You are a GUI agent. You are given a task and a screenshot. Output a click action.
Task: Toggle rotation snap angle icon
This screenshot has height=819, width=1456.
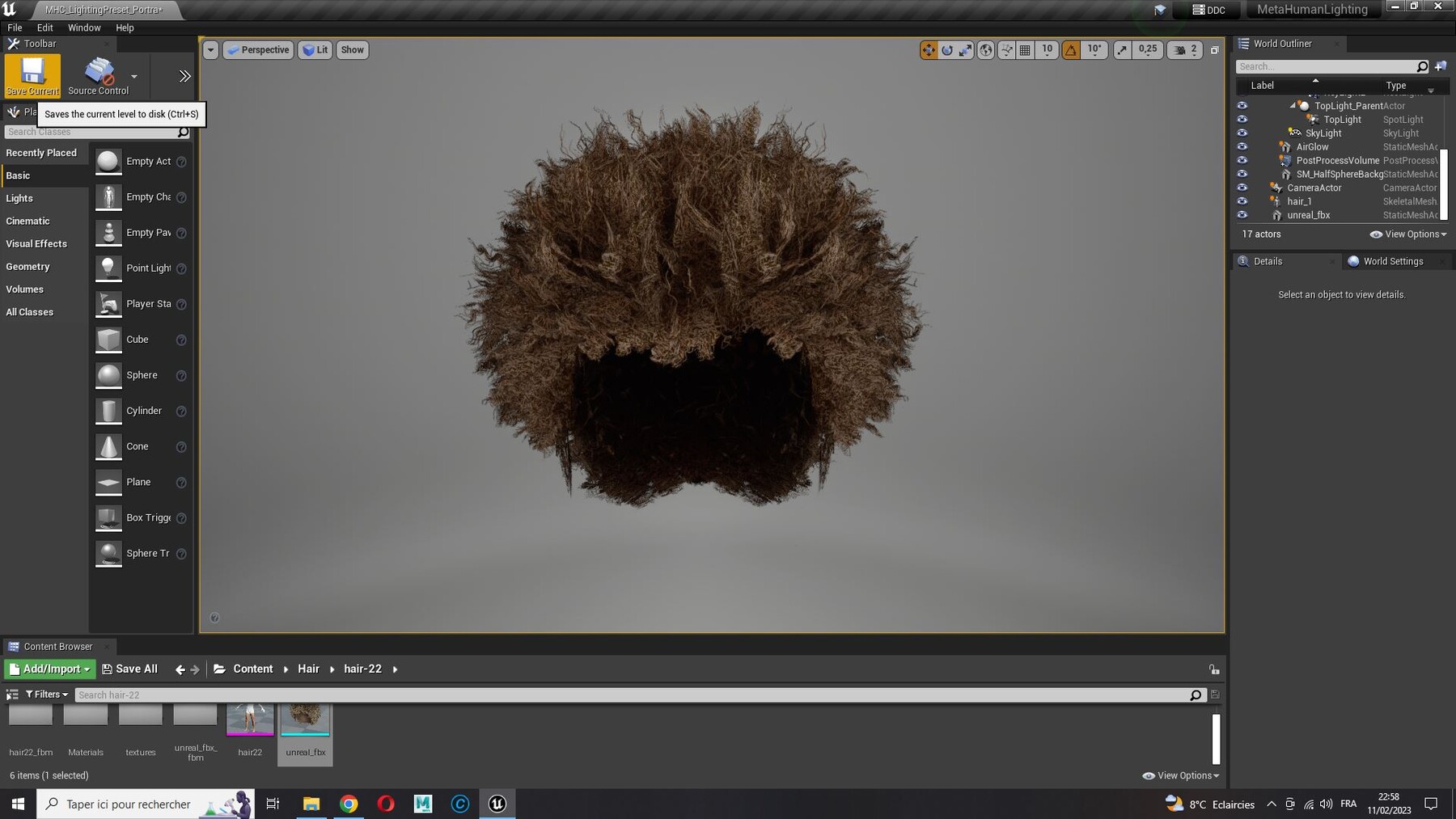(x=1071, y=50)
